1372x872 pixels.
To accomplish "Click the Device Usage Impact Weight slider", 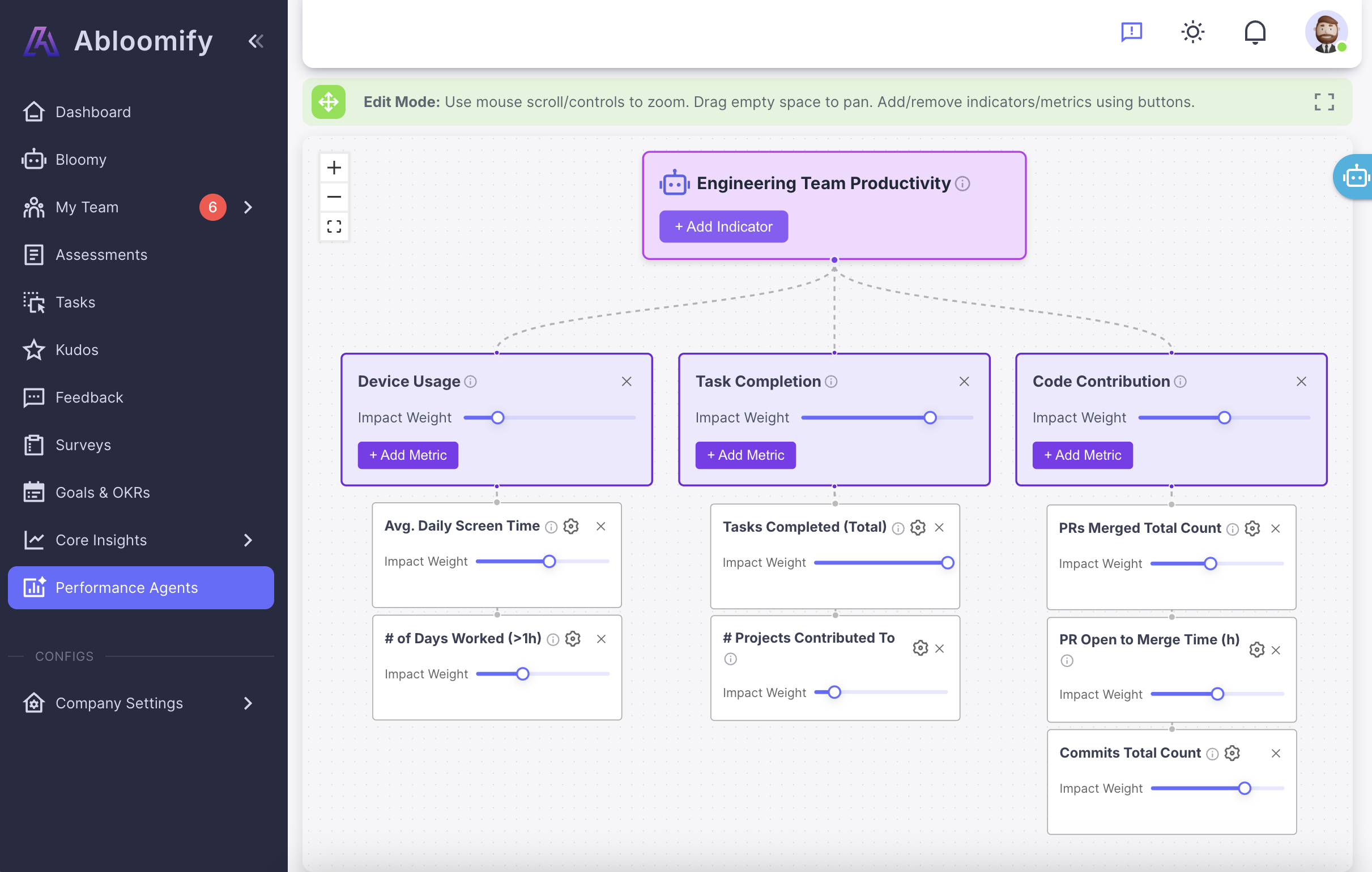I will pyautogui.click(x=497, y=417).
